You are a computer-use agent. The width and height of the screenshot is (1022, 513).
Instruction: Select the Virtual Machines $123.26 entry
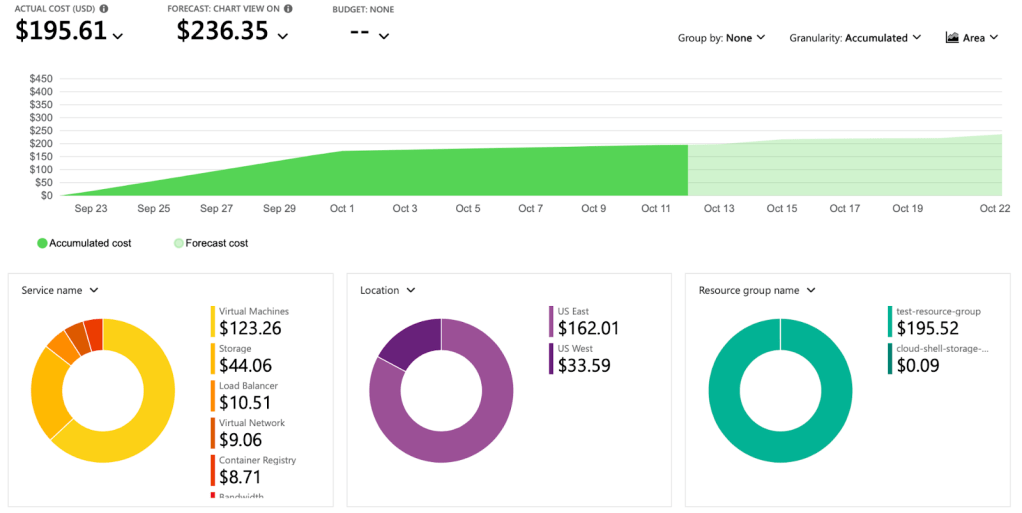[250, 322]
